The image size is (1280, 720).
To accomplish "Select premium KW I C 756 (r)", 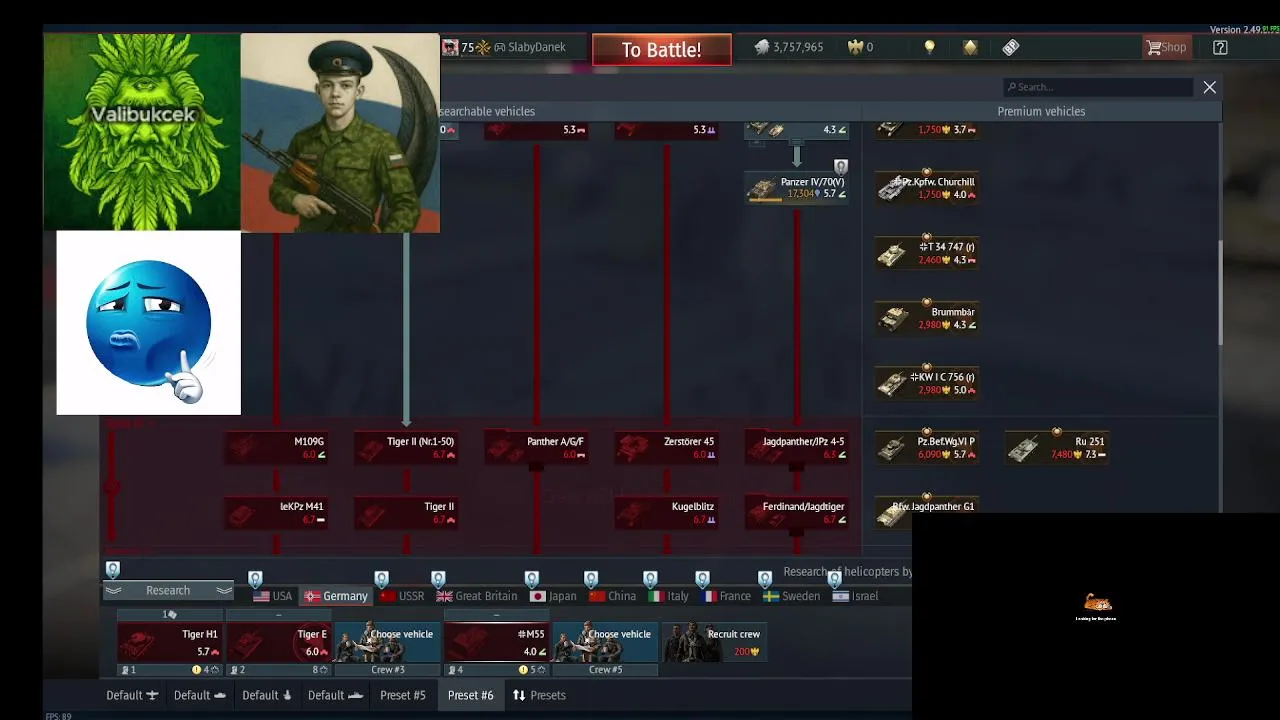I will (x=927, y=383).
